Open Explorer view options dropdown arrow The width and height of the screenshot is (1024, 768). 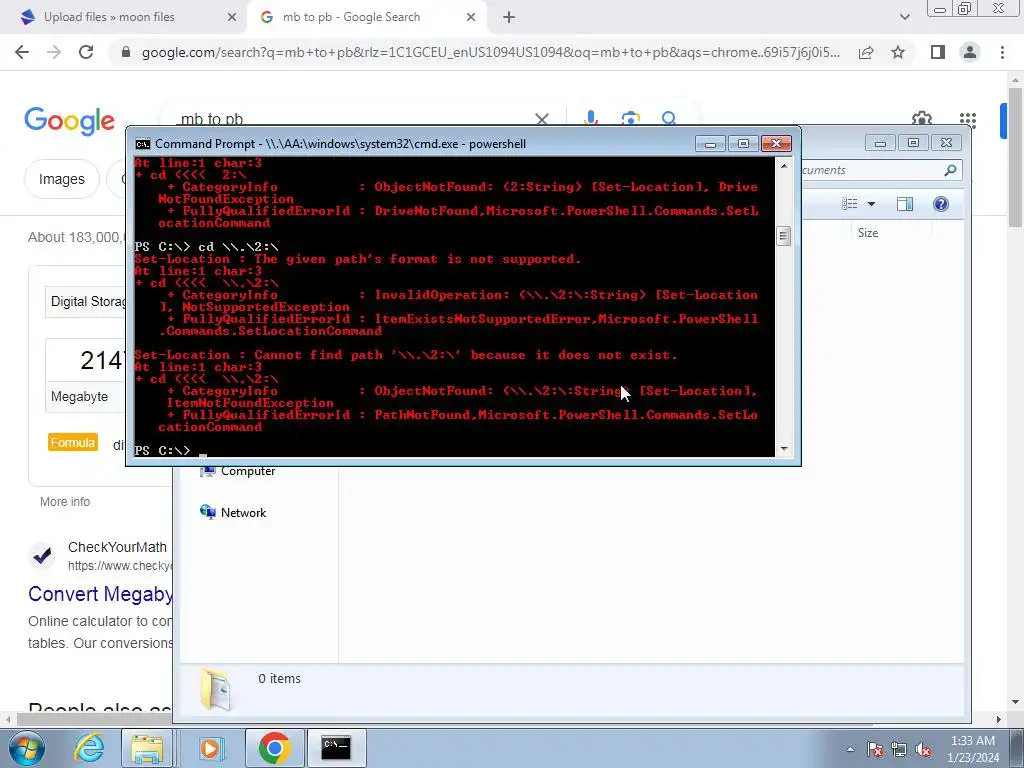tap(871, 204)
